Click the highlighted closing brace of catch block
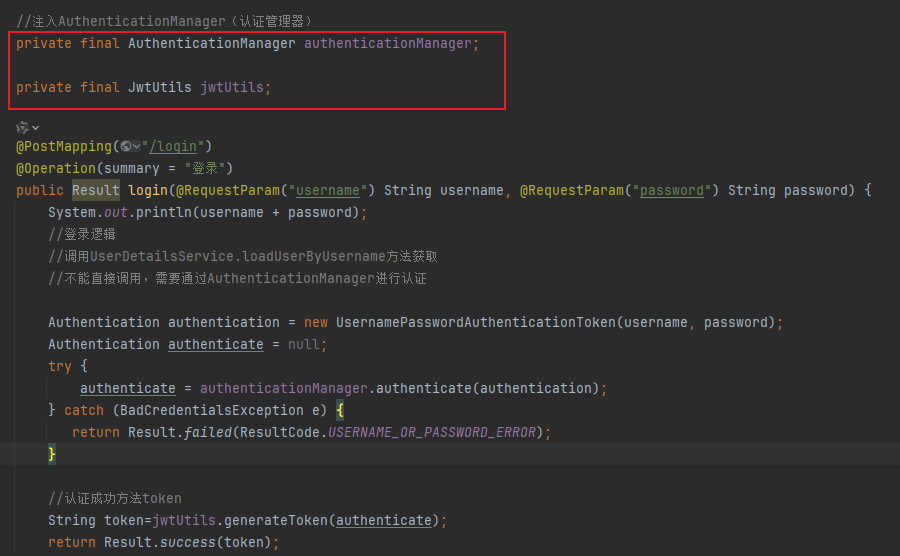The height and width of the screenshot is (556, 900). [52, 454]
